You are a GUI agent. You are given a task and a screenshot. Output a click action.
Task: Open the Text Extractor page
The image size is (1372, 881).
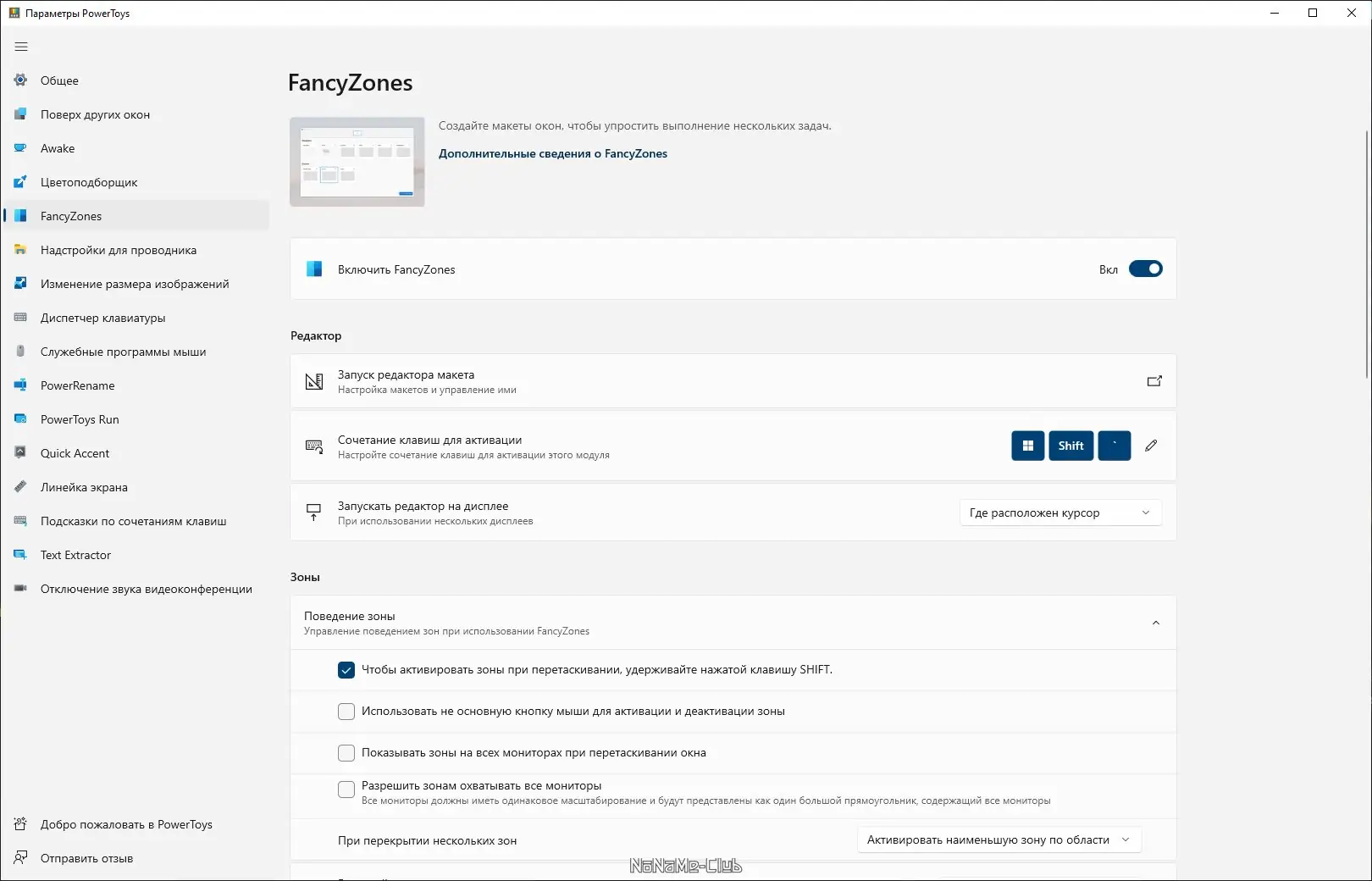pos(136,555)
